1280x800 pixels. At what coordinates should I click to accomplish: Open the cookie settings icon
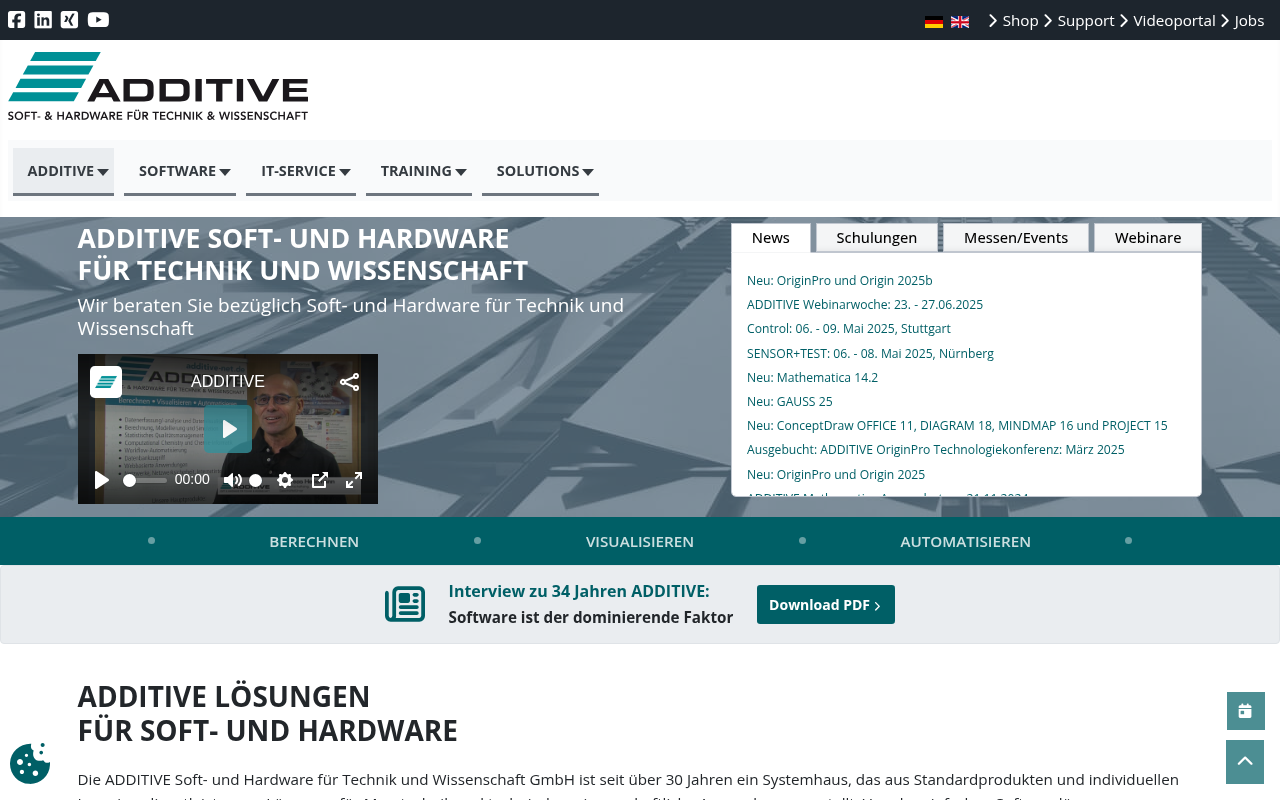pos(30,764)
